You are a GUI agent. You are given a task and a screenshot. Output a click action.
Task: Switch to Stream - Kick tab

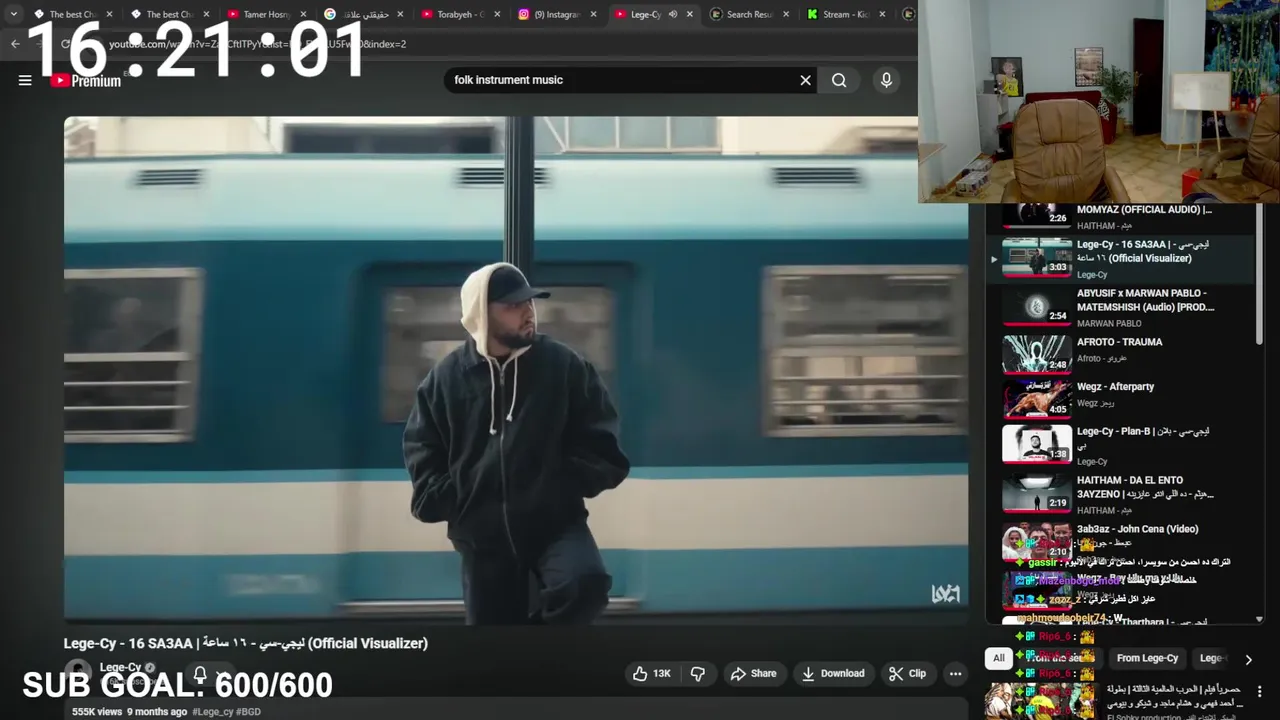845,14
